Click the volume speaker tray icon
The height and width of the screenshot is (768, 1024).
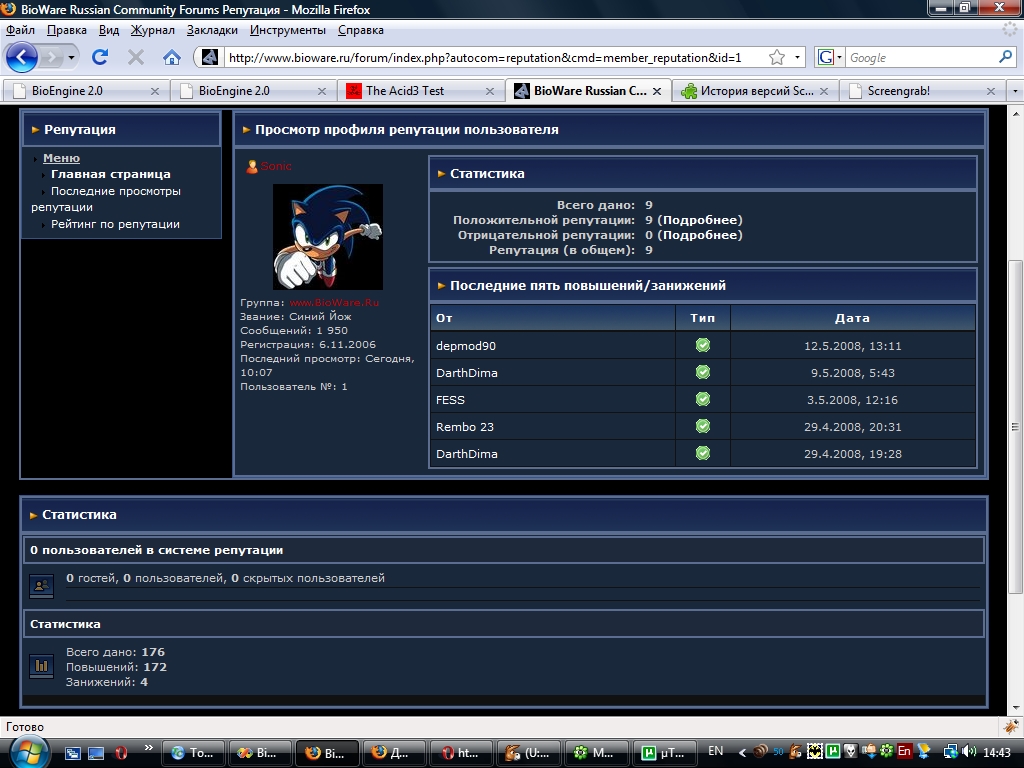pos(969,752)
